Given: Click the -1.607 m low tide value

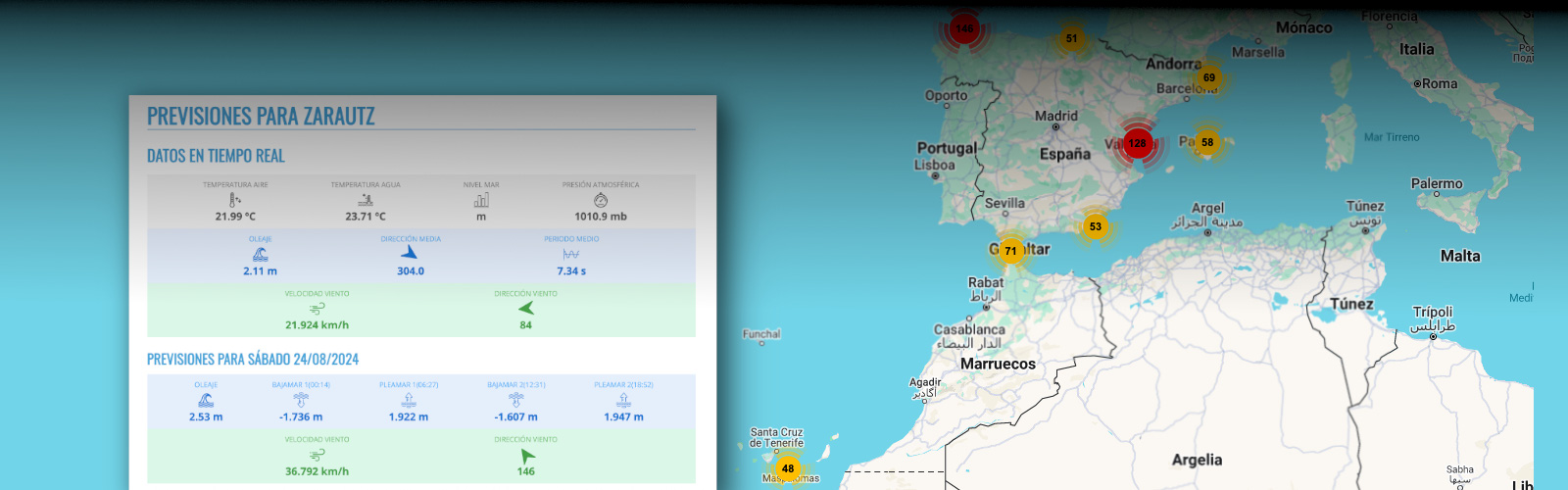Looking at the screenshot, I should (516, 417).
